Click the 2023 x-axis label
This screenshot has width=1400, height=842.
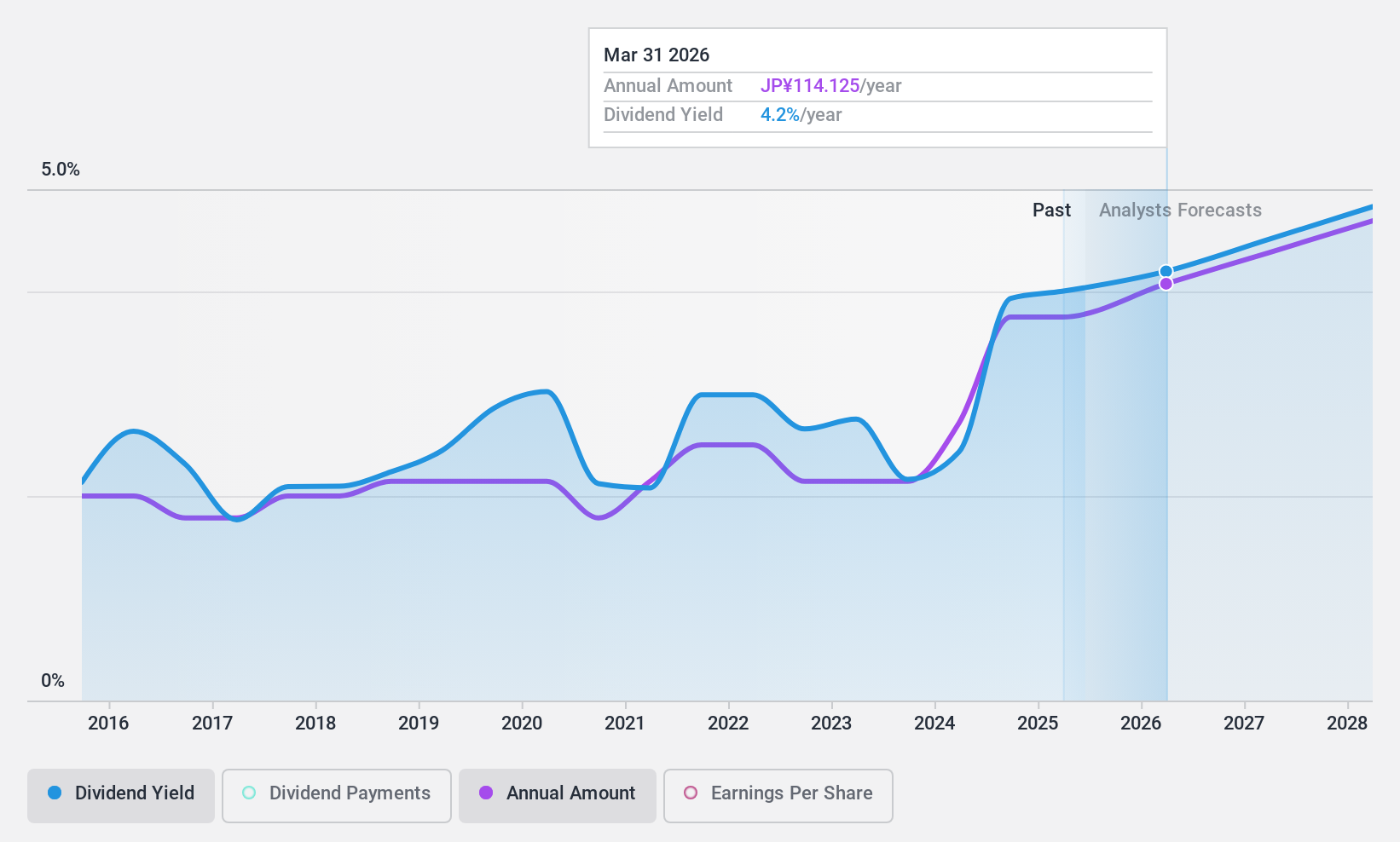(x=831, y=724)
